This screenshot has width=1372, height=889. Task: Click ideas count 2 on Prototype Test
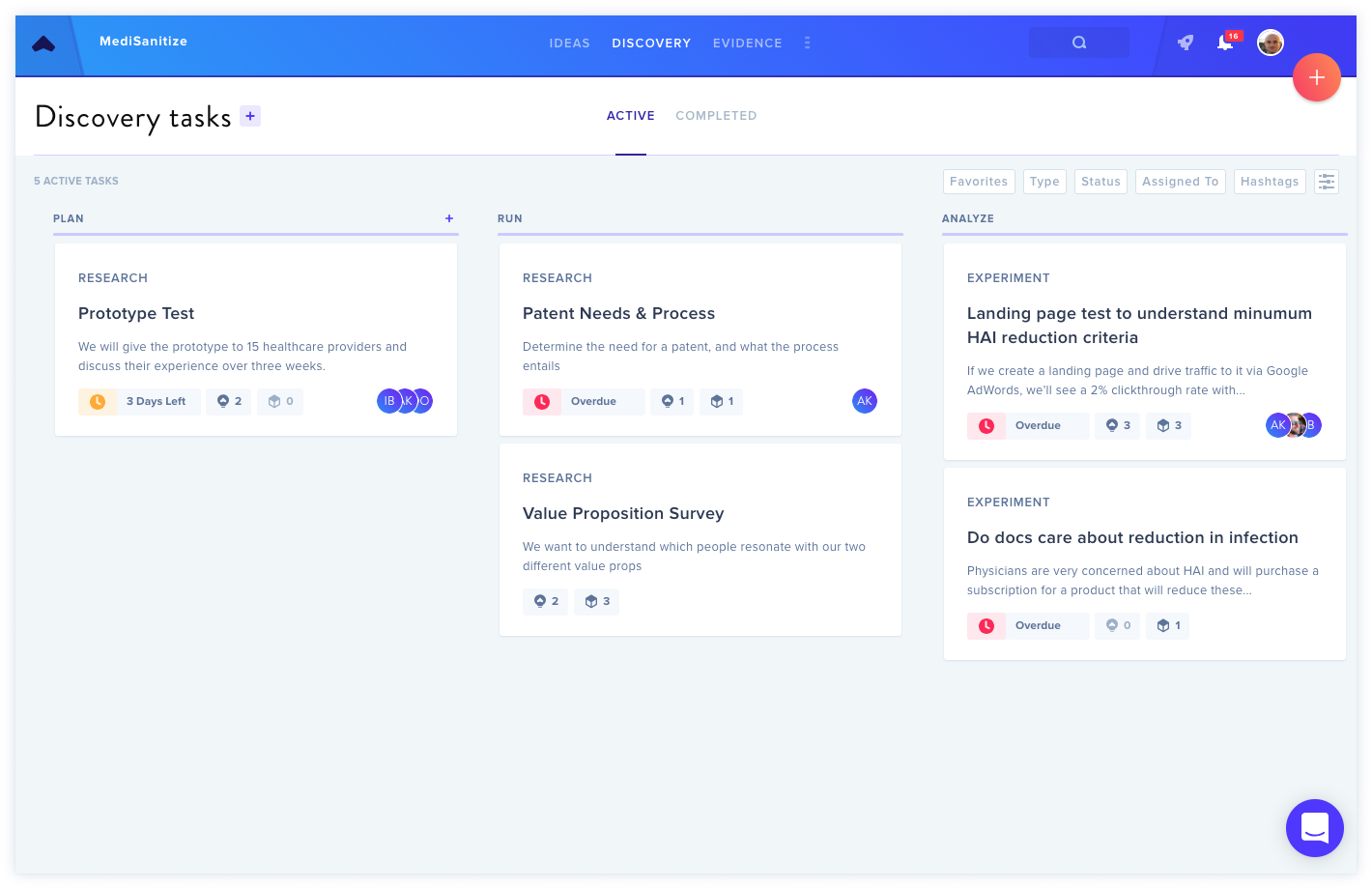[229, 401]
